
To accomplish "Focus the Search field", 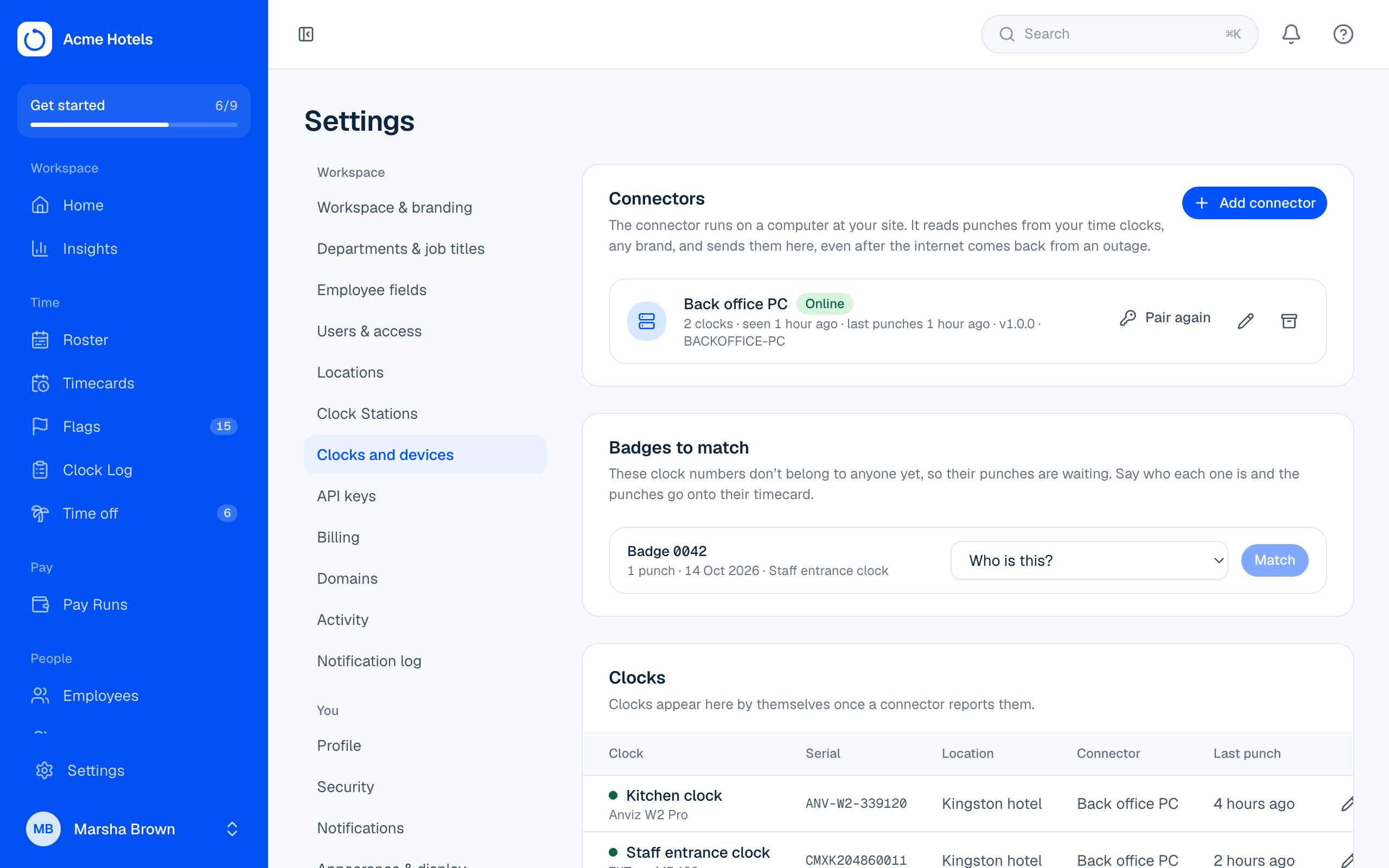I will 1119,34.
